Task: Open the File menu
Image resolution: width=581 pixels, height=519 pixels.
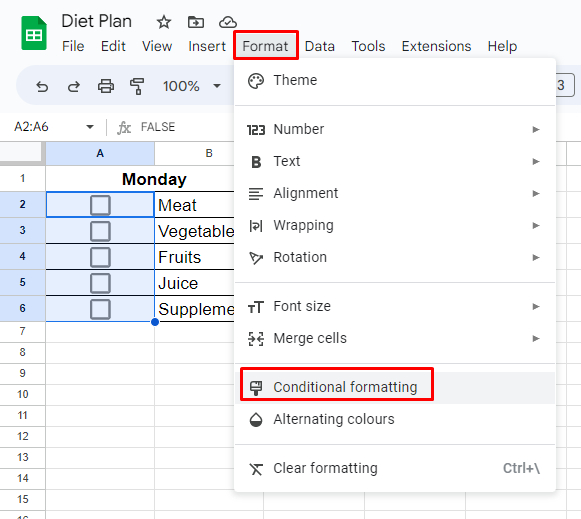Action: [73, 46]
